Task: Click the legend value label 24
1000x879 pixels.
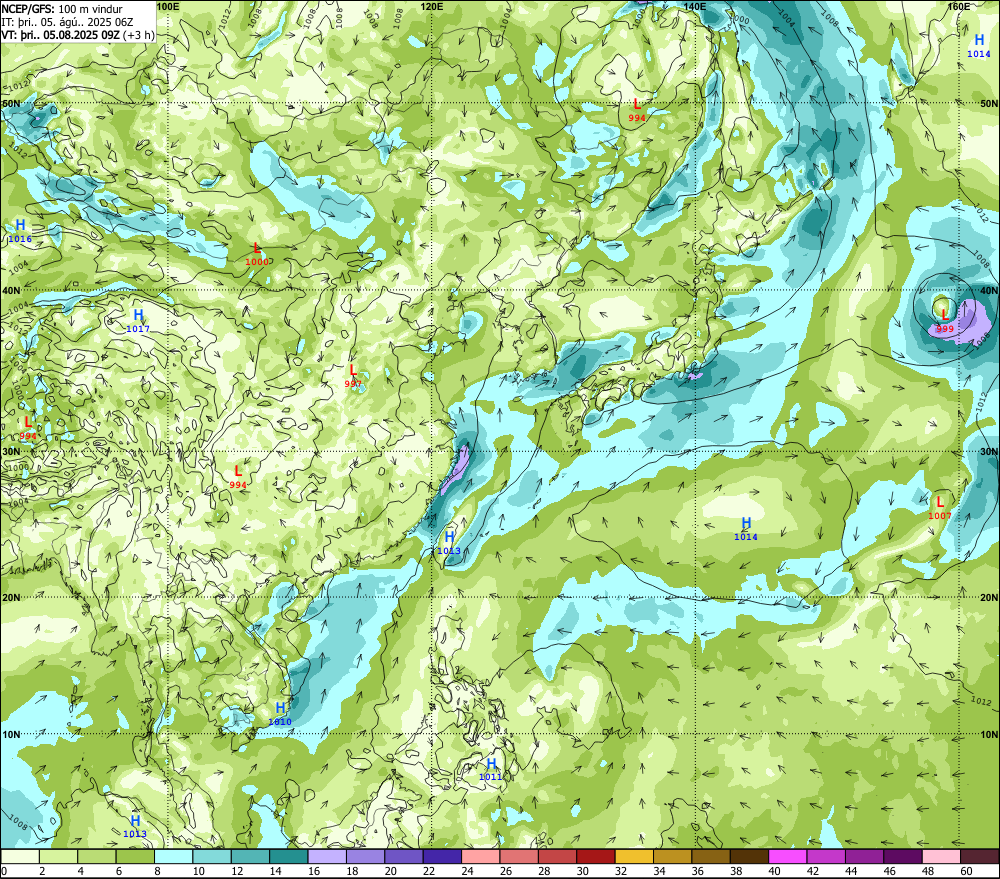Action: (467, 871)
